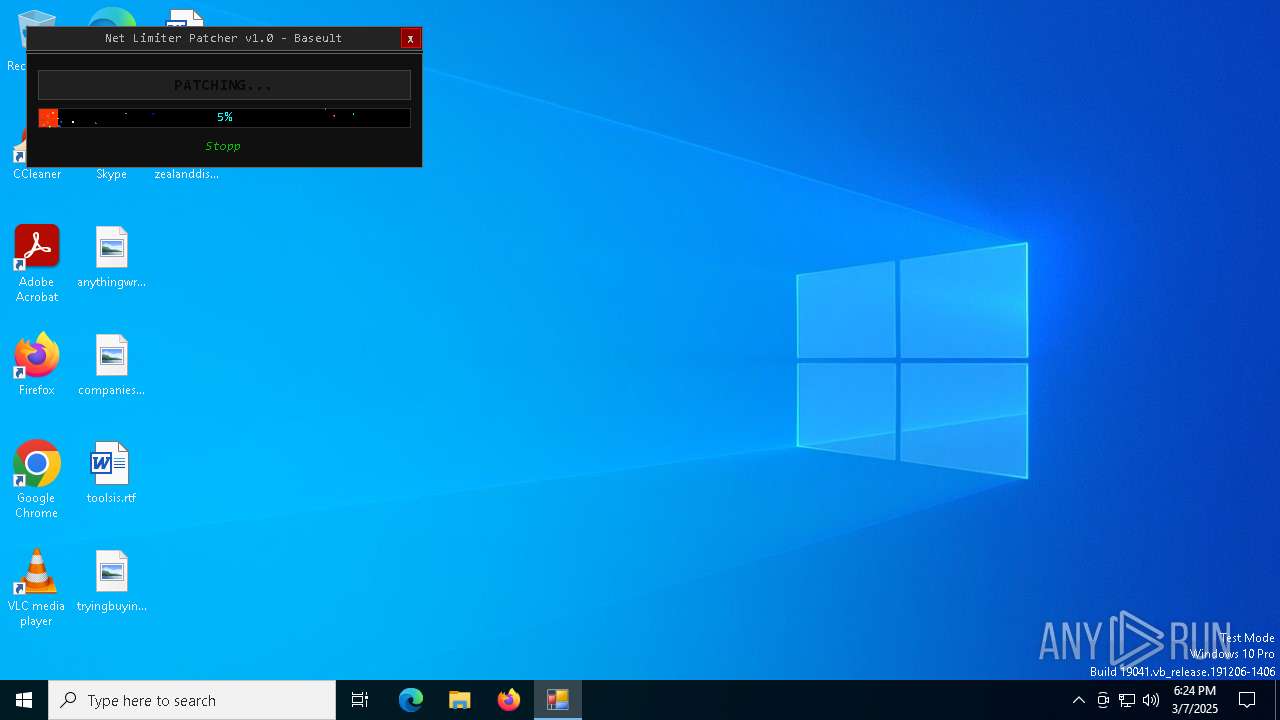The width and height of the screenshot is (1280, 720).
Task: Open the Adobe Acrobat desktop shortcut
Action: [37, 264]
